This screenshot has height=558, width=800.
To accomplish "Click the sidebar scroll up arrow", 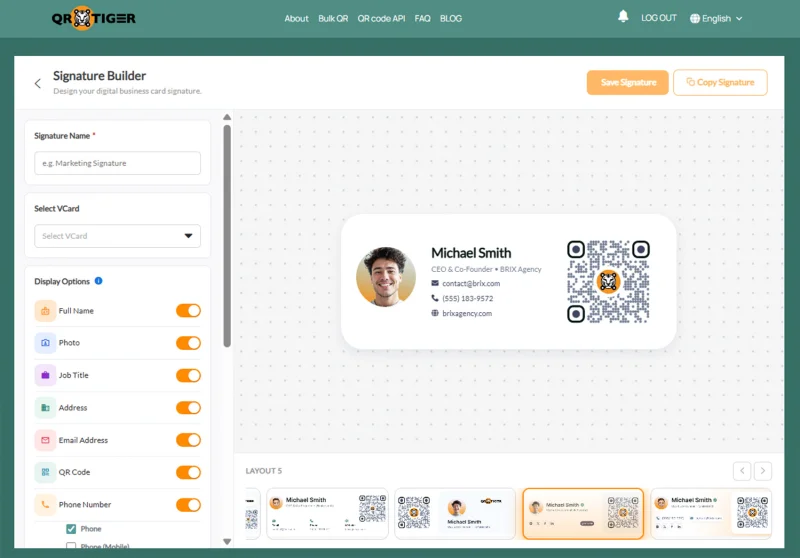I will pos(227,117).
